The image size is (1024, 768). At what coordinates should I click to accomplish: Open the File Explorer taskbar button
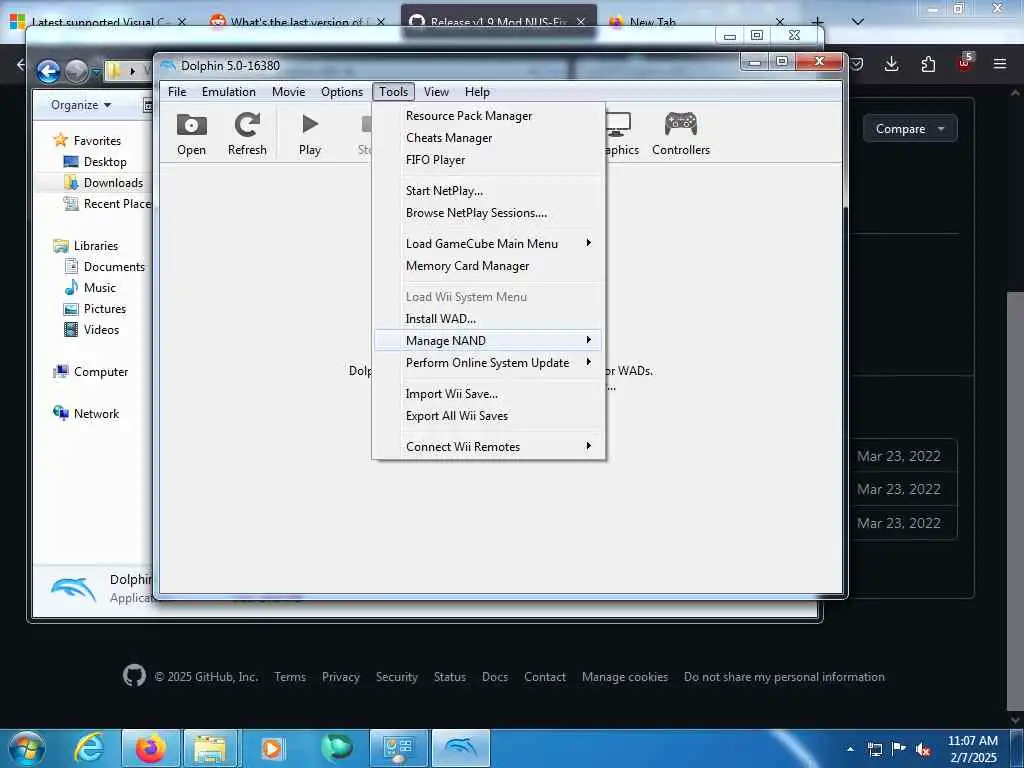pos(210,748)
